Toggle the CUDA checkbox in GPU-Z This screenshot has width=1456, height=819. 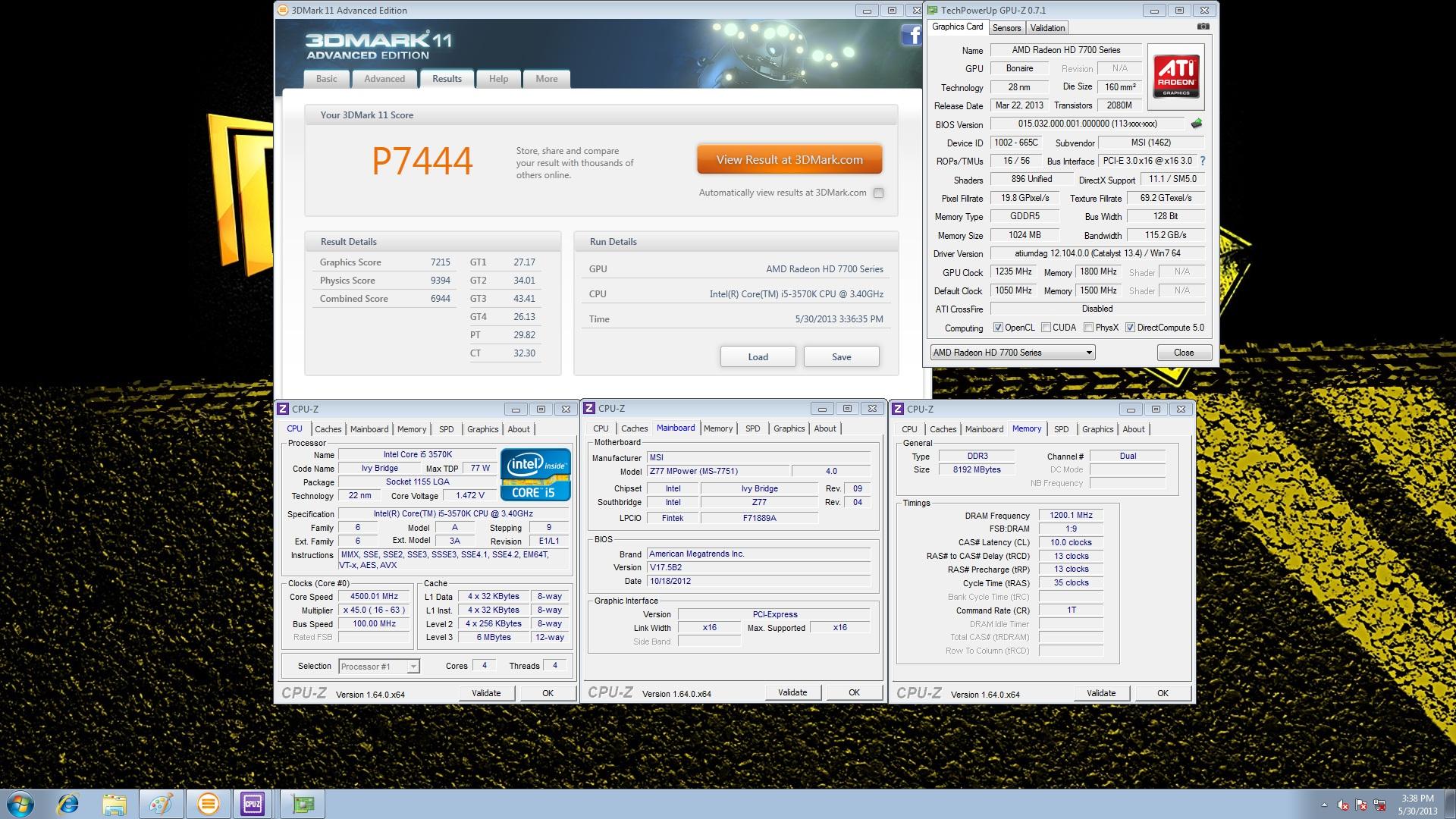click(x=1046, y=328)
